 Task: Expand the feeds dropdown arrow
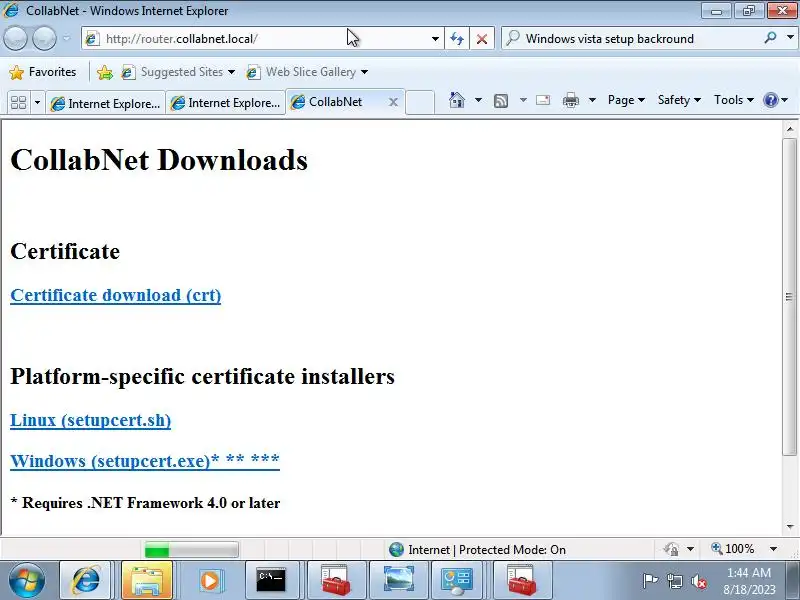click(523, 100)
